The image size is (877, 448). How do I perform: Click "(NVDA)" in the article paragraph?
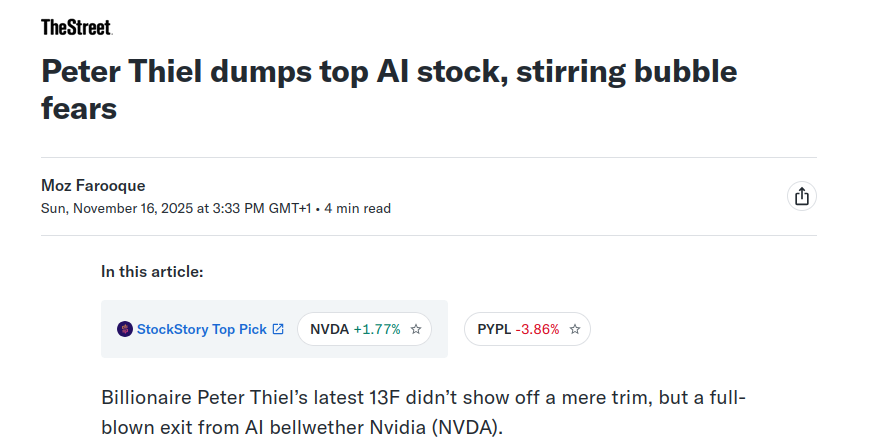[466, 428]
